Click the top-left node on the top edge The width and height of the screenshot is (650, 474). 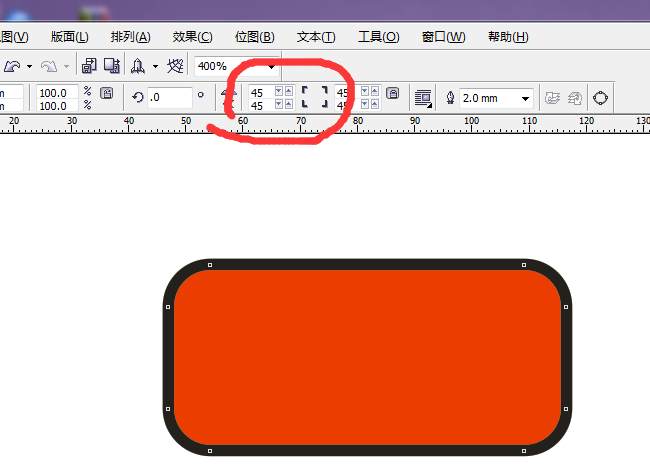(210, 265)
